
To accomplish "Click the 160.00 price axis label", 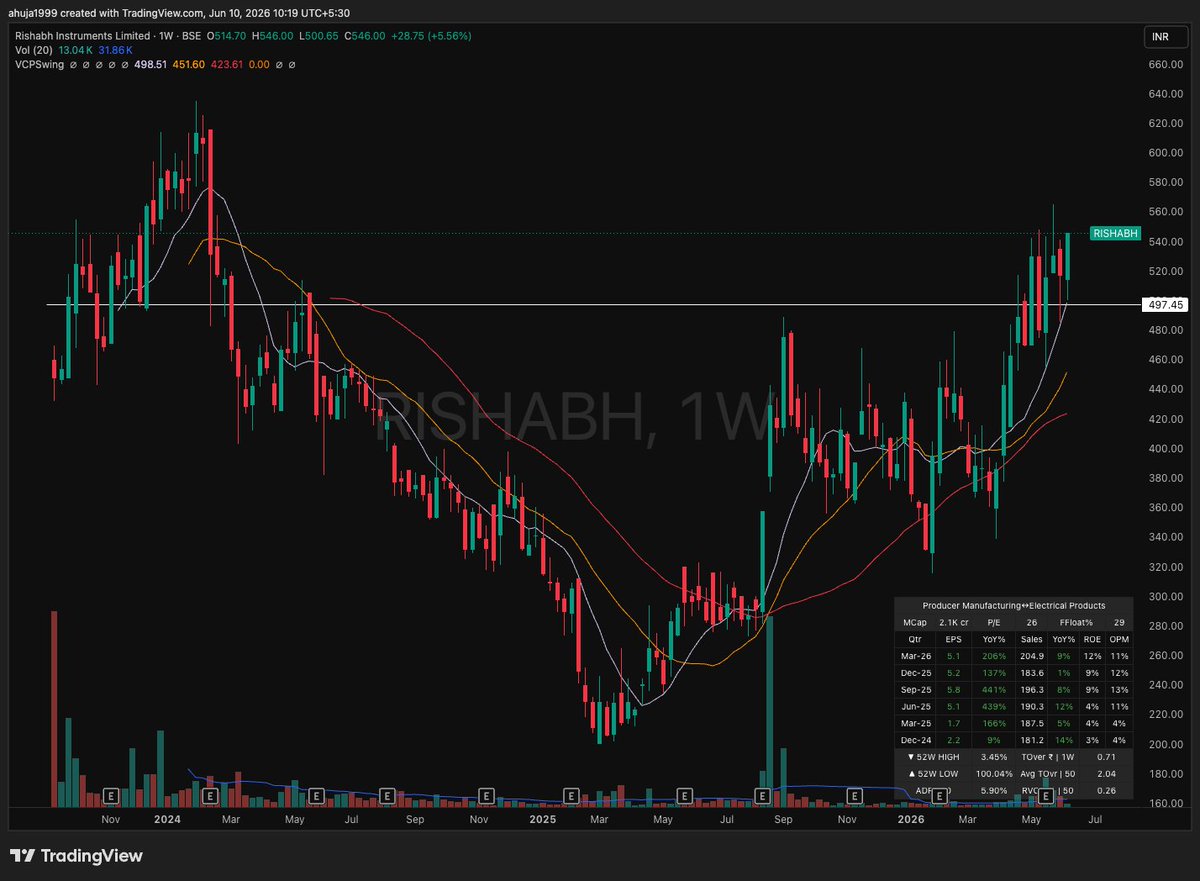I will coord(1165,803).
